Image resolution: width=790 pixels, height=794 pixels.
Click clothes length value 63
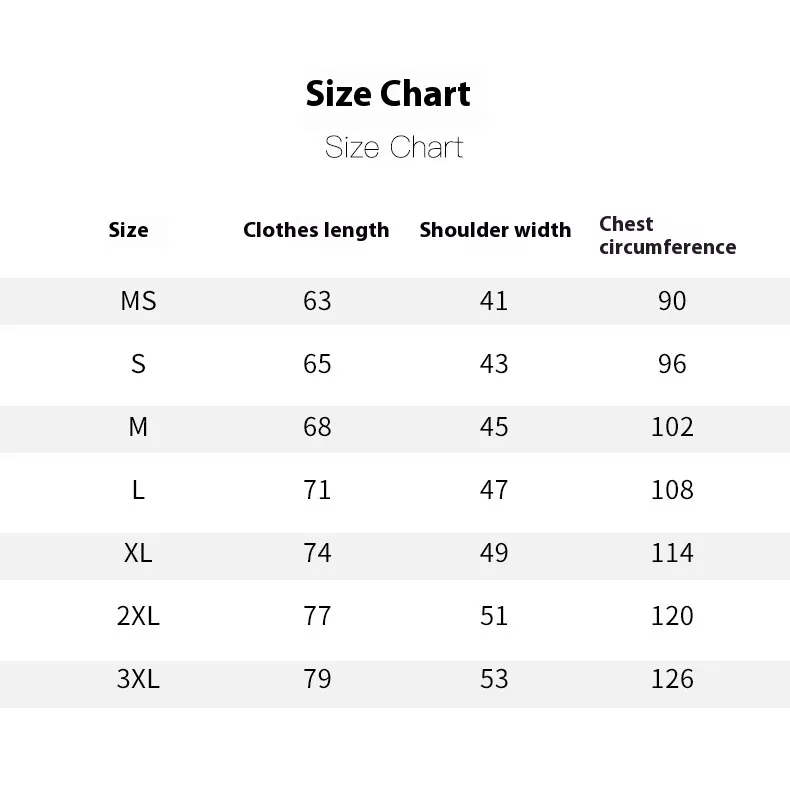click(317, 301)
